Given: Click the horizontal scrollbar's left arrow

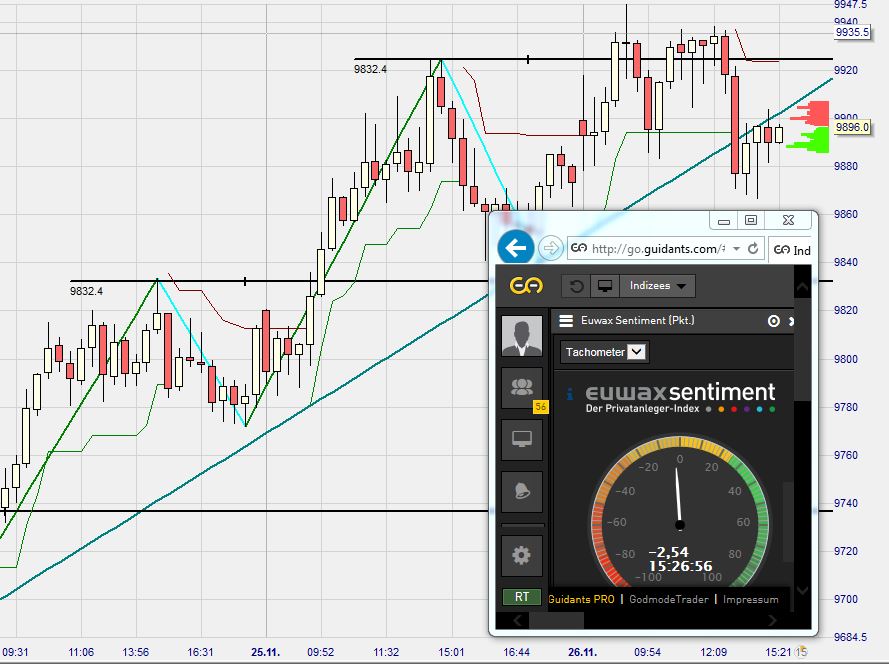Looking at the screenshot, I should coord(518,620).
